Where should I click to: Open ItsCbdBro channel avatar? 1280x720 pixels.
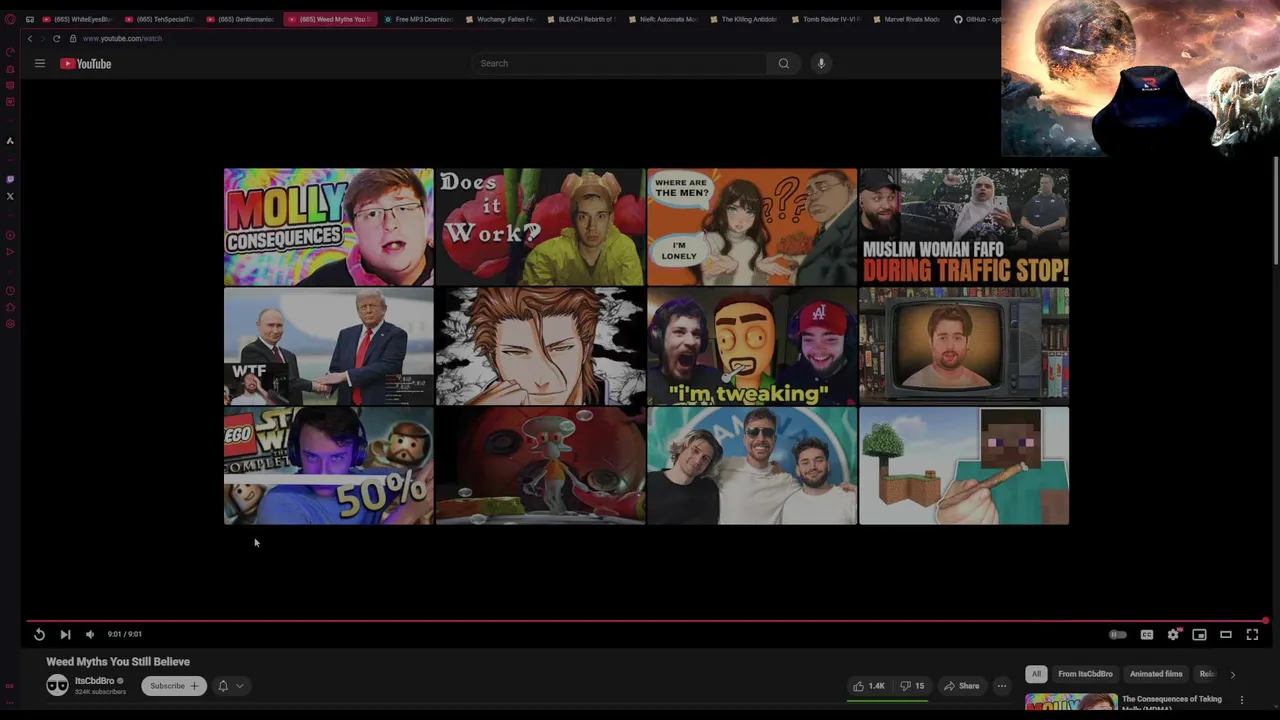(57, 685)
